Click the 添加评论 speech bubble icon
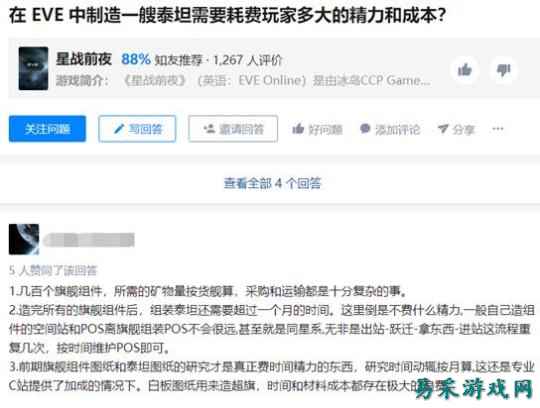 (365, 129)
